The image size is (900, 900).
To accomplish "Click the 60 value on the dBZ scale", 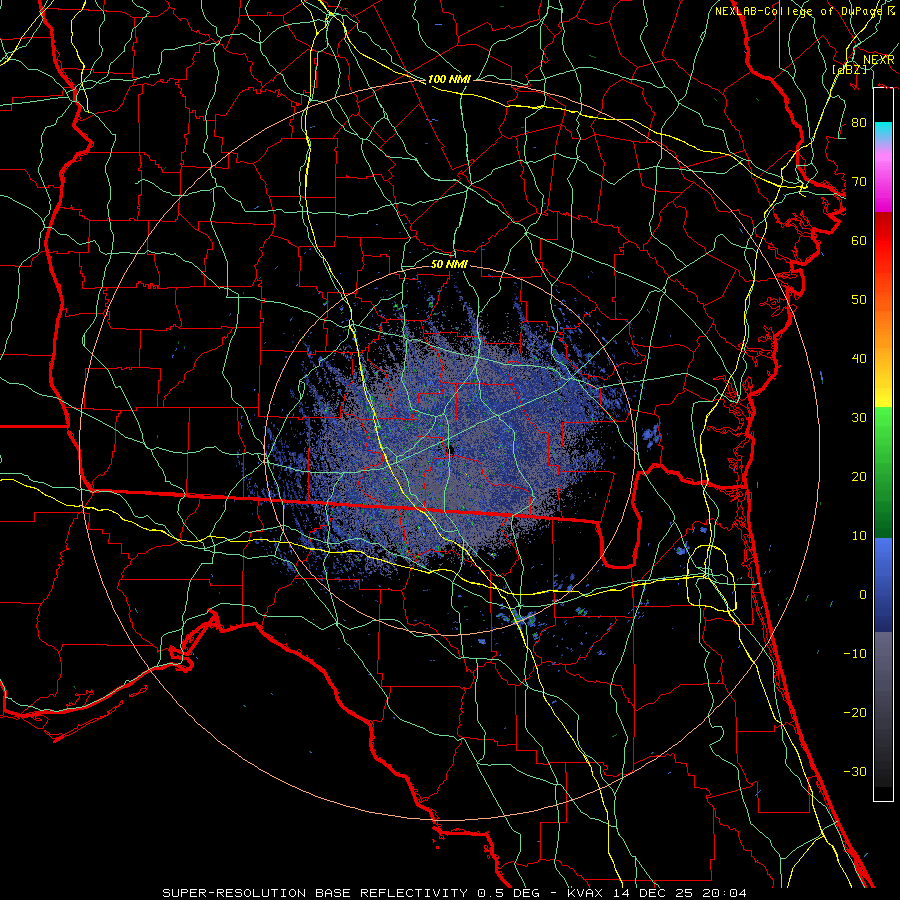I will (859, 240).
